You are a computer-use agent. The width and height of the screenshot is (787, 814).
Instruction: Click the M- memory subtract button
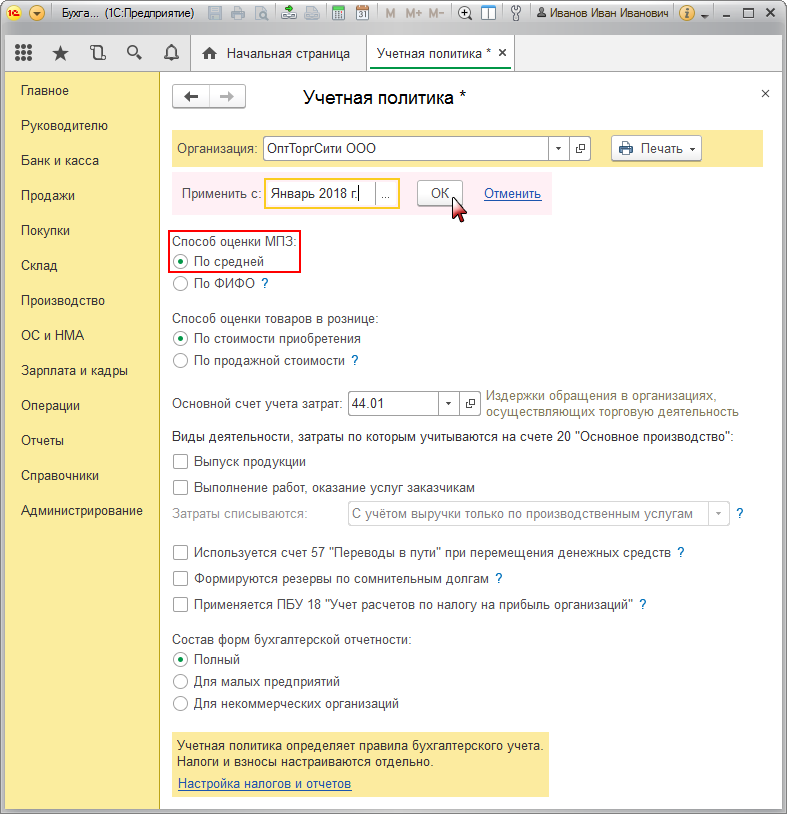point(436,13)
